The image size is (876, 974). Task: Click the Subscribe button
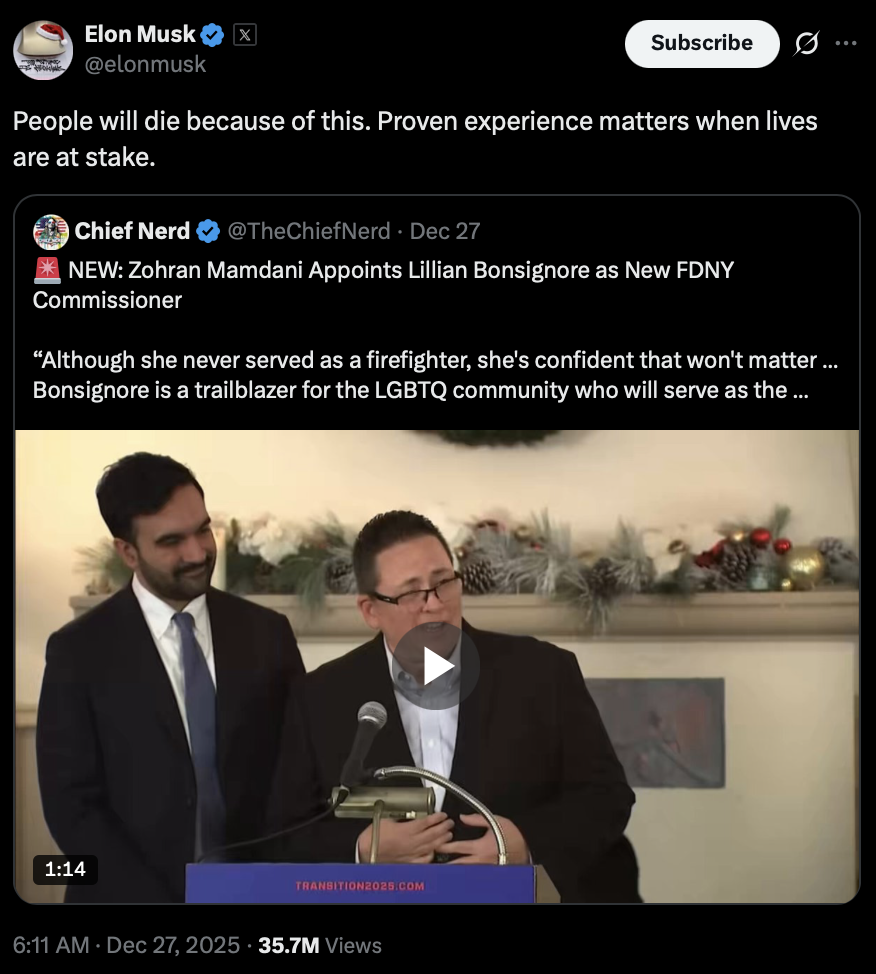[702, 43]
